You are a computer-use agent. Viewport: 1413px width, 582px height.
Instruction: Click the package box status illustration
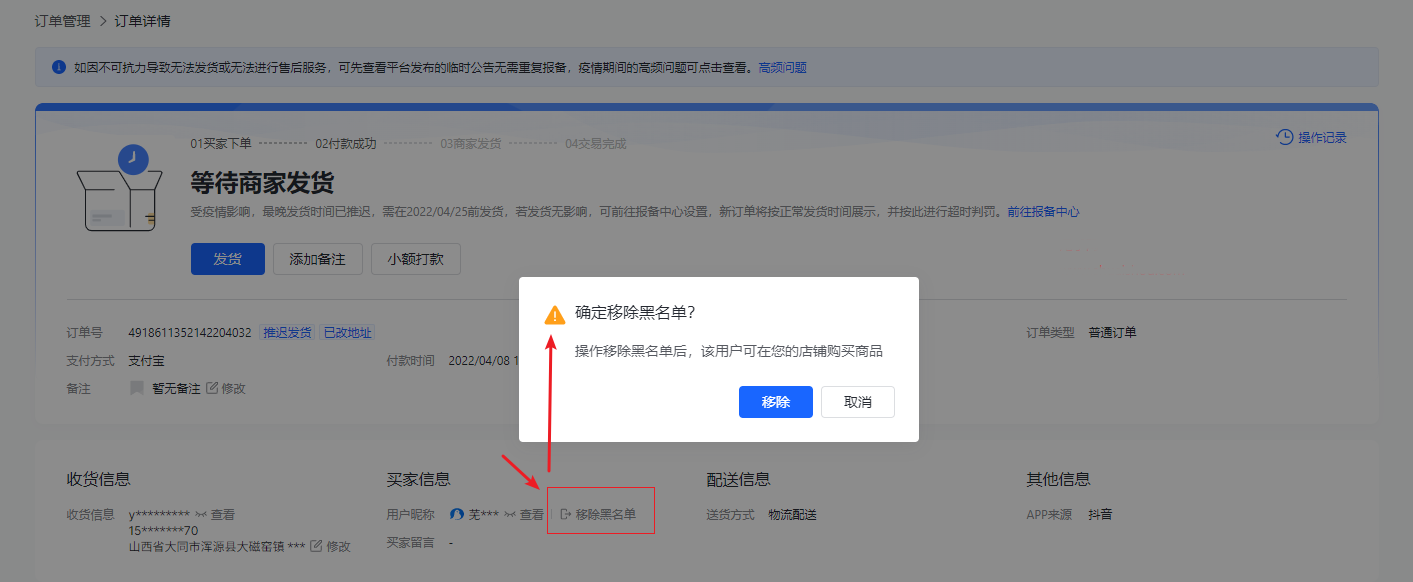tap(119, 190)
